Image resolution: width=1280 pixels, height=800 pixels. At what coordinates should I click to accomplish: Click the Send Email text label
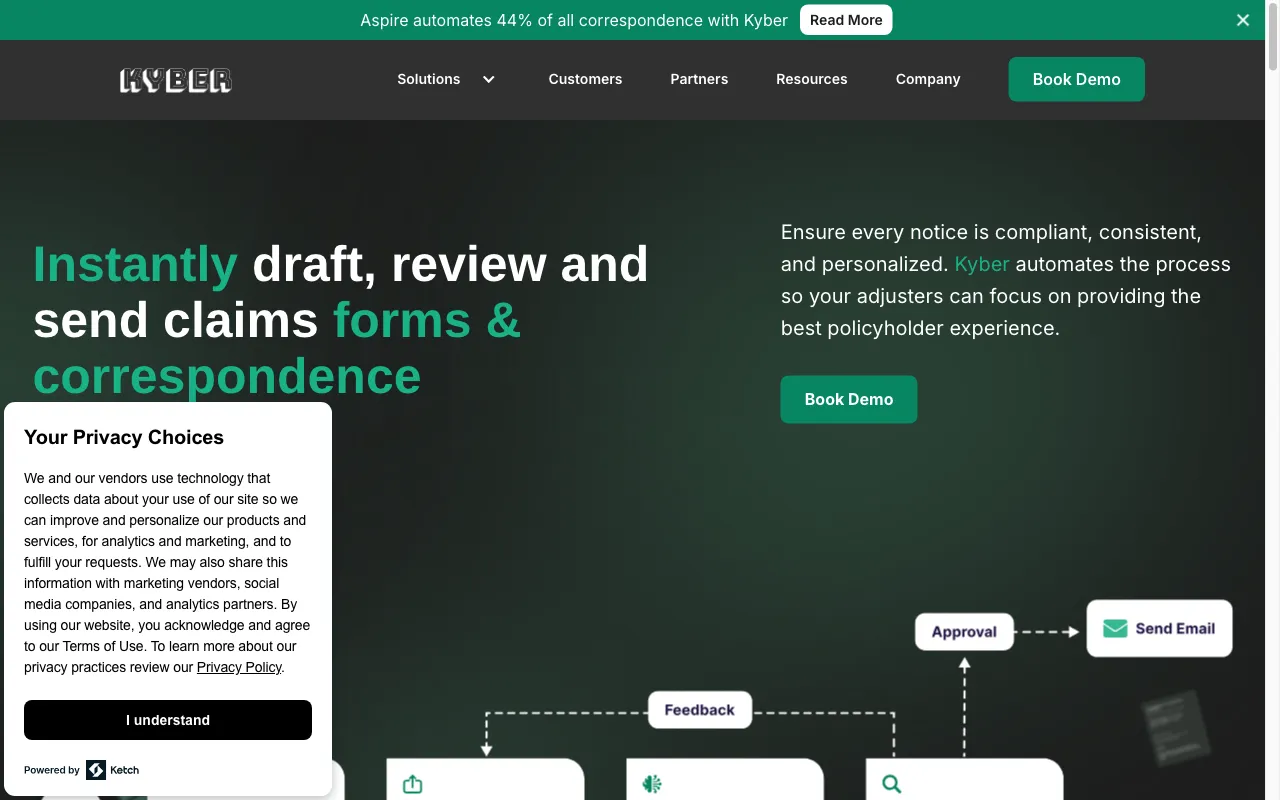(x=1175, y=628)
